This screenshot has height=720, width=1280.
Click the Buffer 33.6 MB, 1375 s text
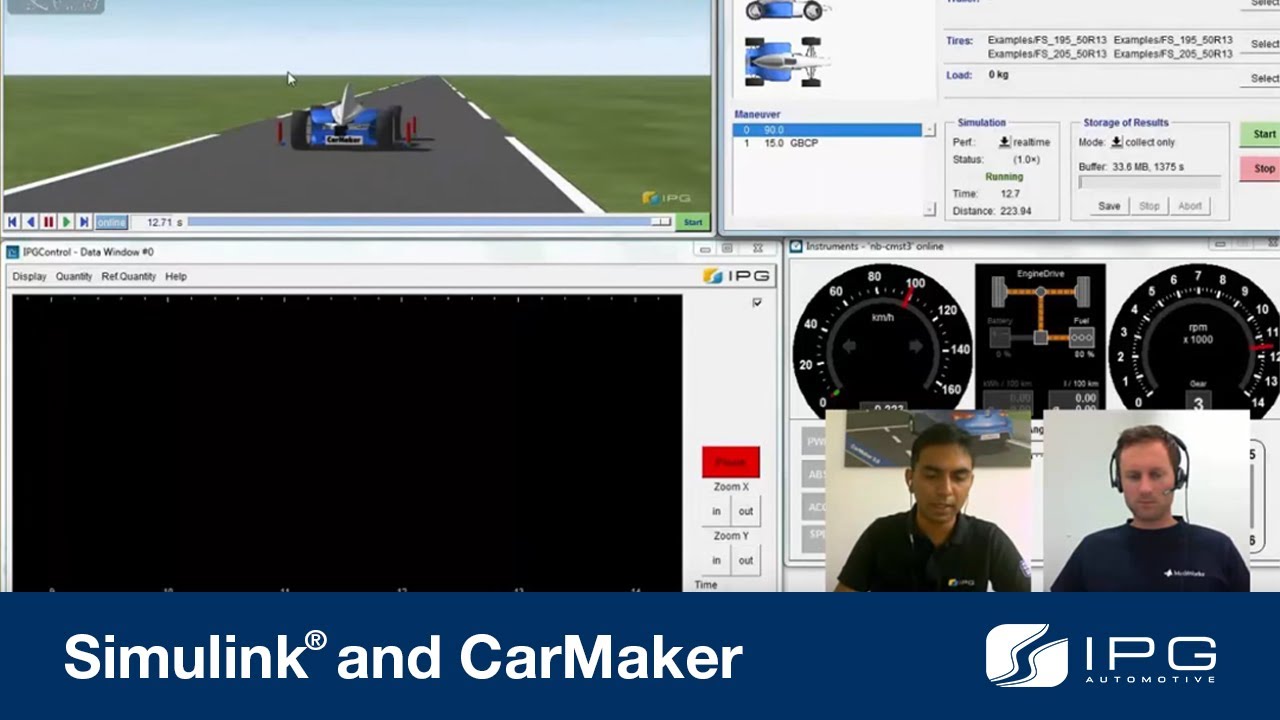(x=1131, y=167)
